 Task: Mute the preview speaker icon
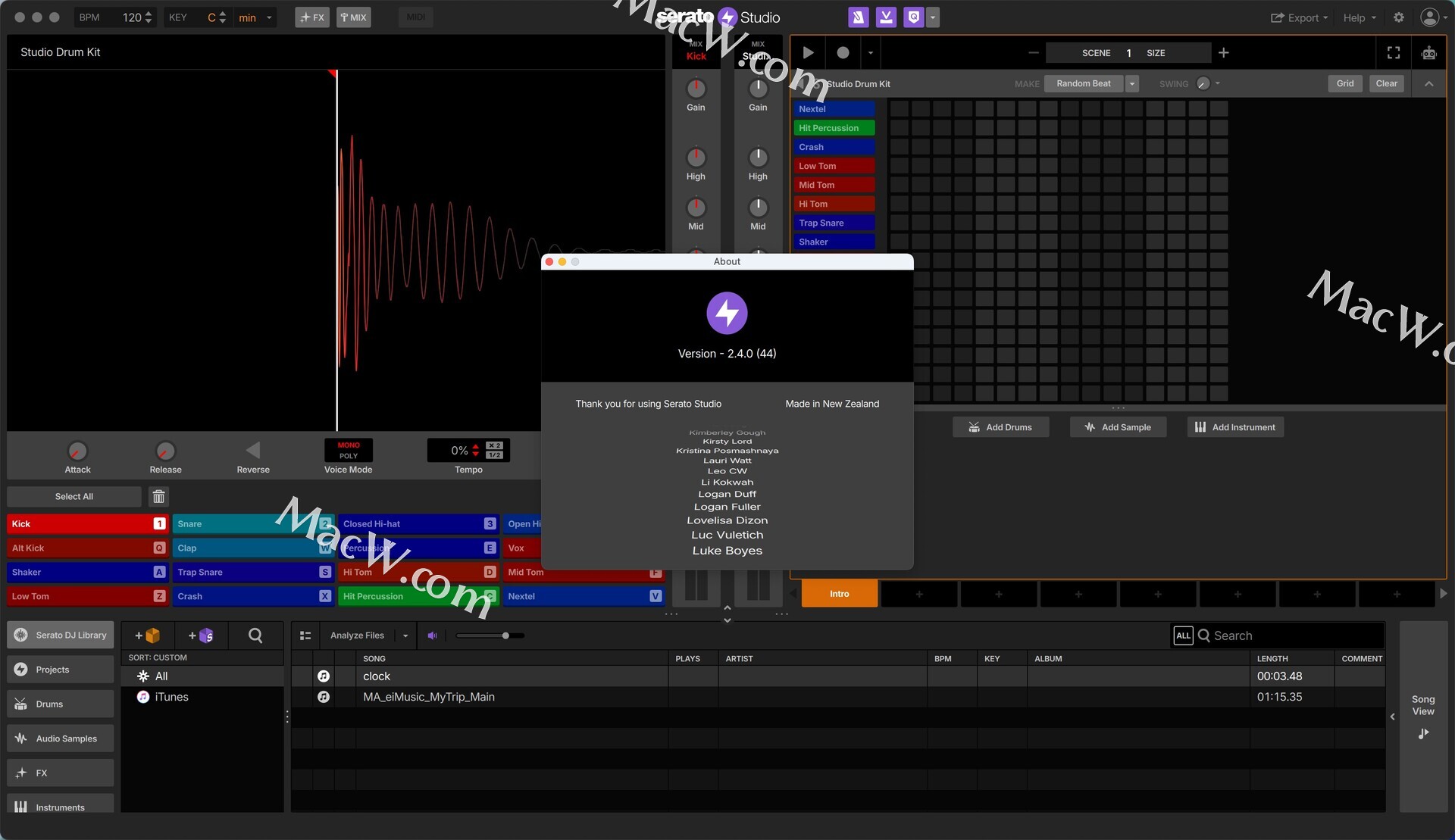tap(433, 635)
